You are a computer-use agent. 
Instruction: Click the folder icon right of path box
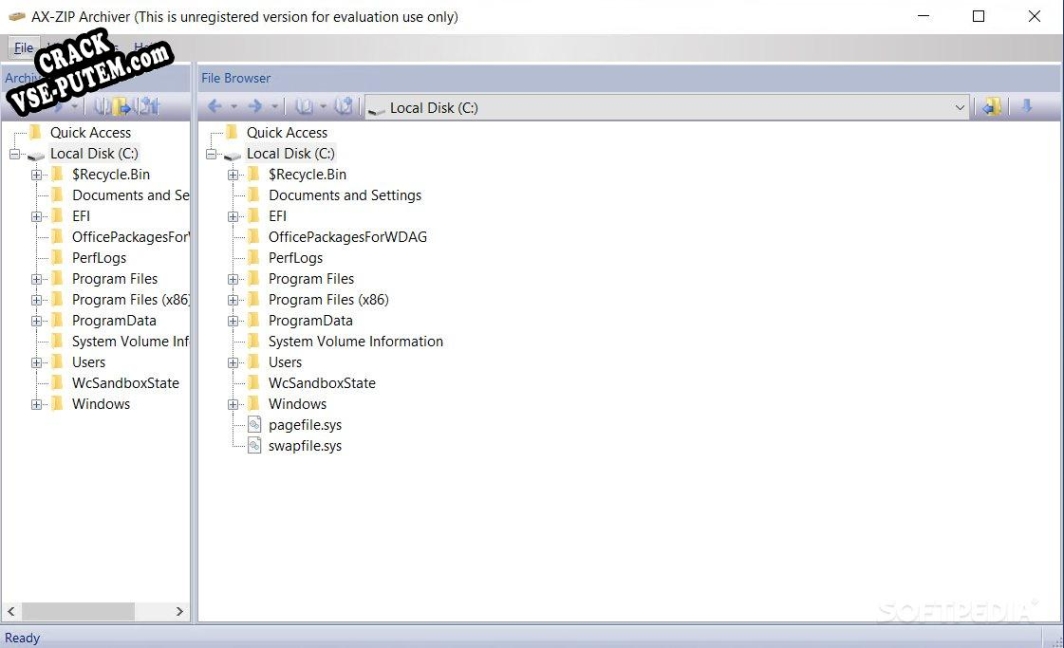click(991, 107)
